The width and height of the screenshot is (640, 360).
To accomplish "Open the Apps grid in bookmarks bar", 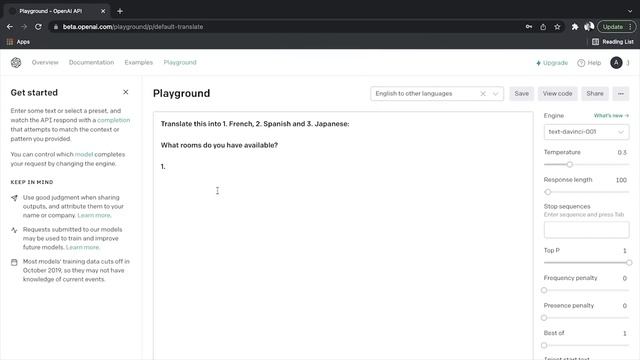I will pos(18,42).
